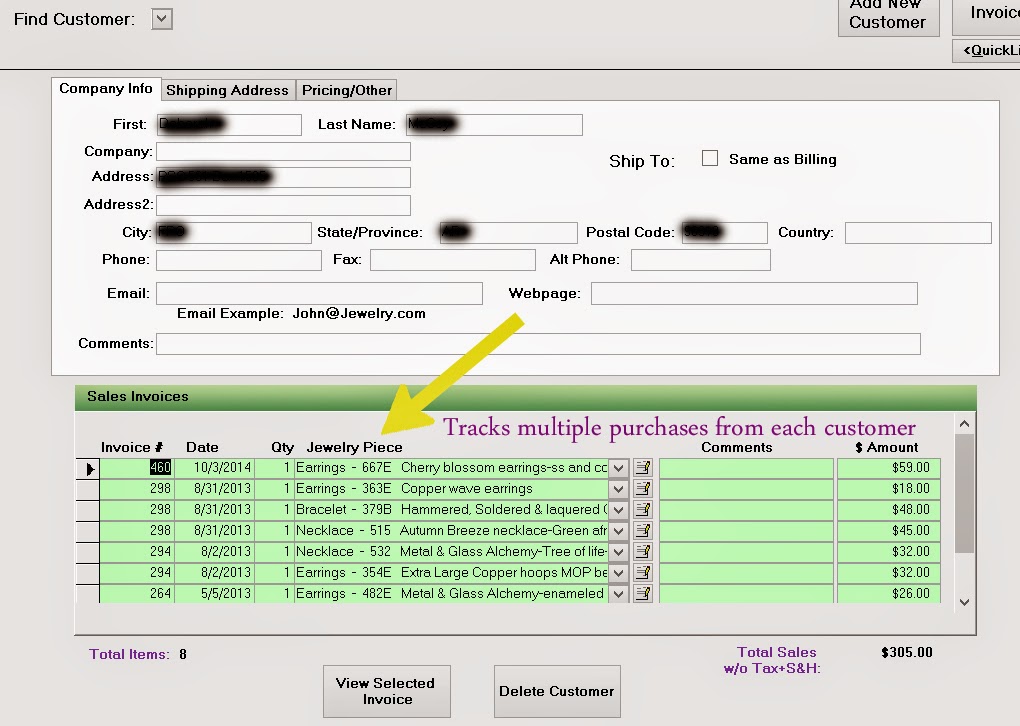Viewport: 1020px width, 726px height.
Task: Toggle Same as Billing checkbox
Action: pos(710,158)
